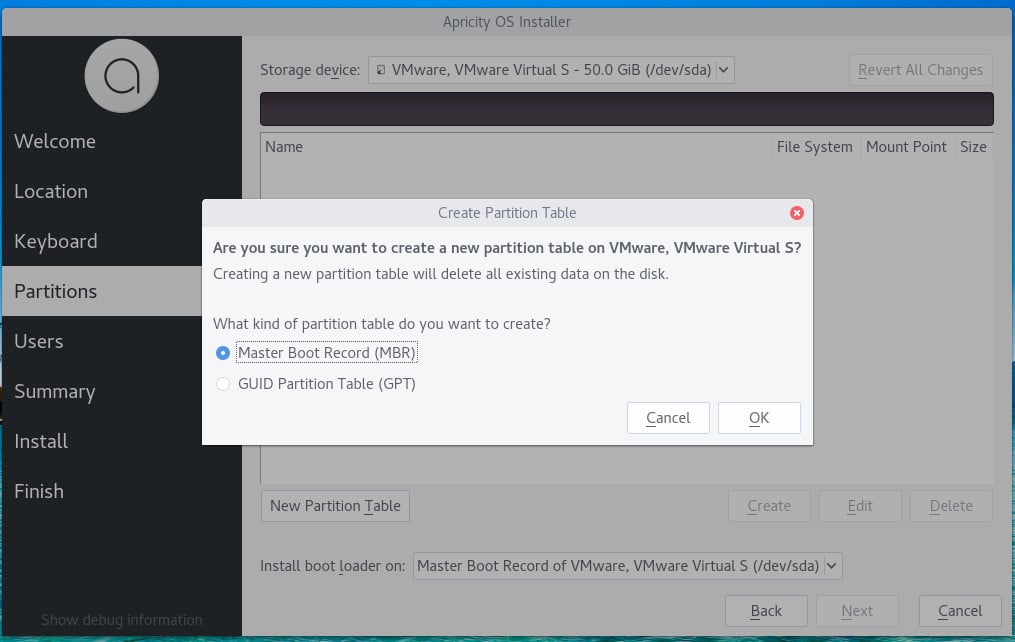Screen dimensions: 1015x642
Task: Click Show debug information link
Action: 121,620
